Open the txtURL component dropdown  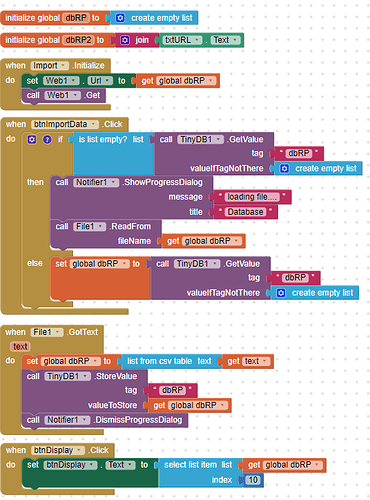pos(197,40)
